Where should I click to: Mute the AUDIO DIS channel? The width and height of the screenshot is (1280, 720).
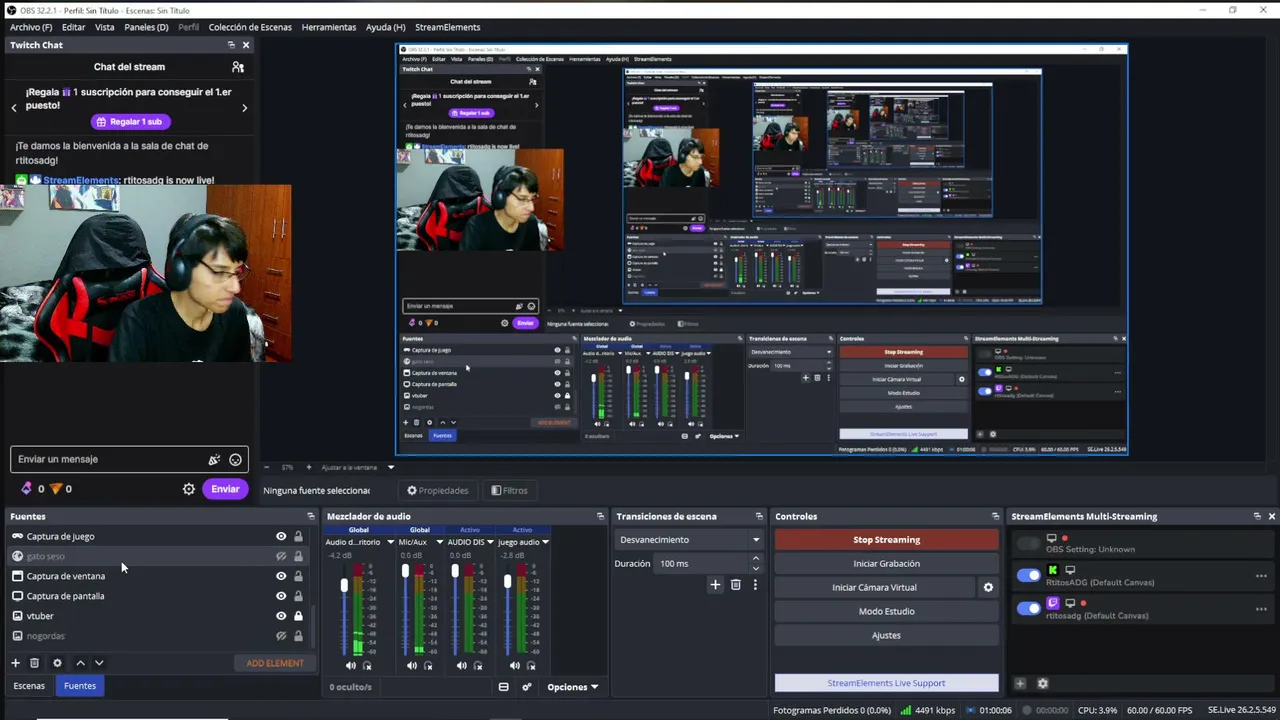coord(461,665)
